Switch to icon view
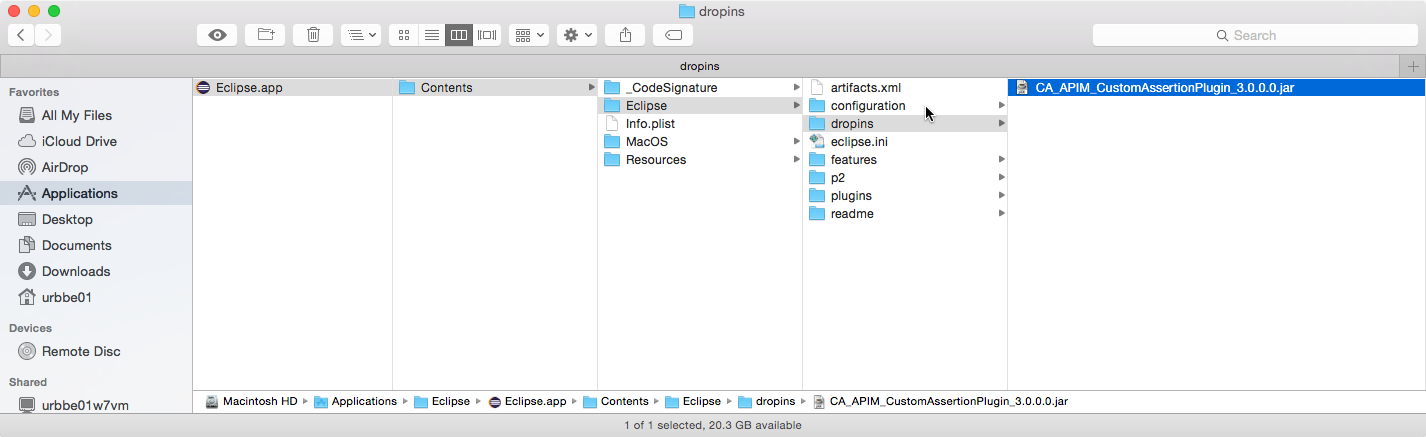 pyautogui.click(x=403, y=35)
